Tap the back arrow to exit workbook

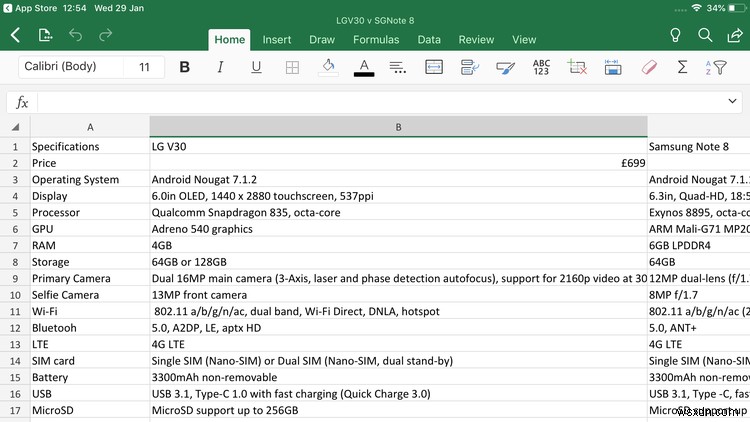point(15,35)
